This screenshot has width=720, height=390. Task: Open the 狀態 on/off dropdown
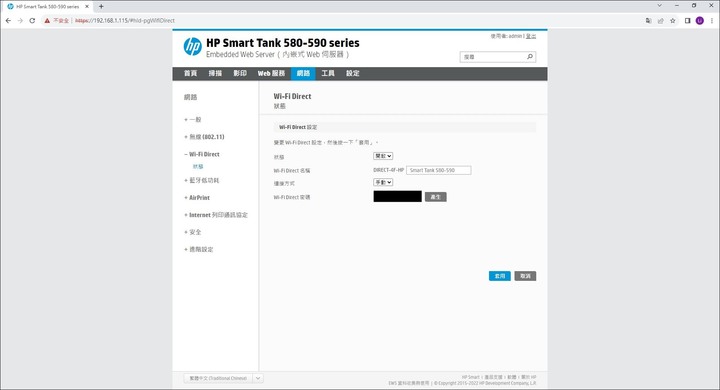point(383,156)
